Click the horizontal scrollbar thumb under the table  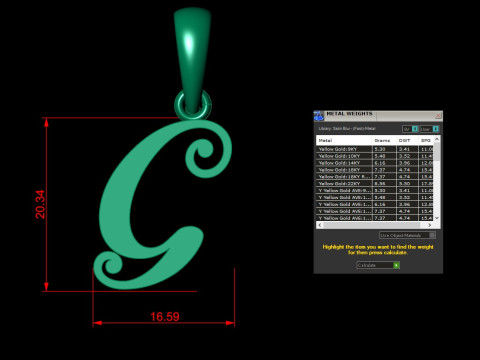(x=372, y=225)
